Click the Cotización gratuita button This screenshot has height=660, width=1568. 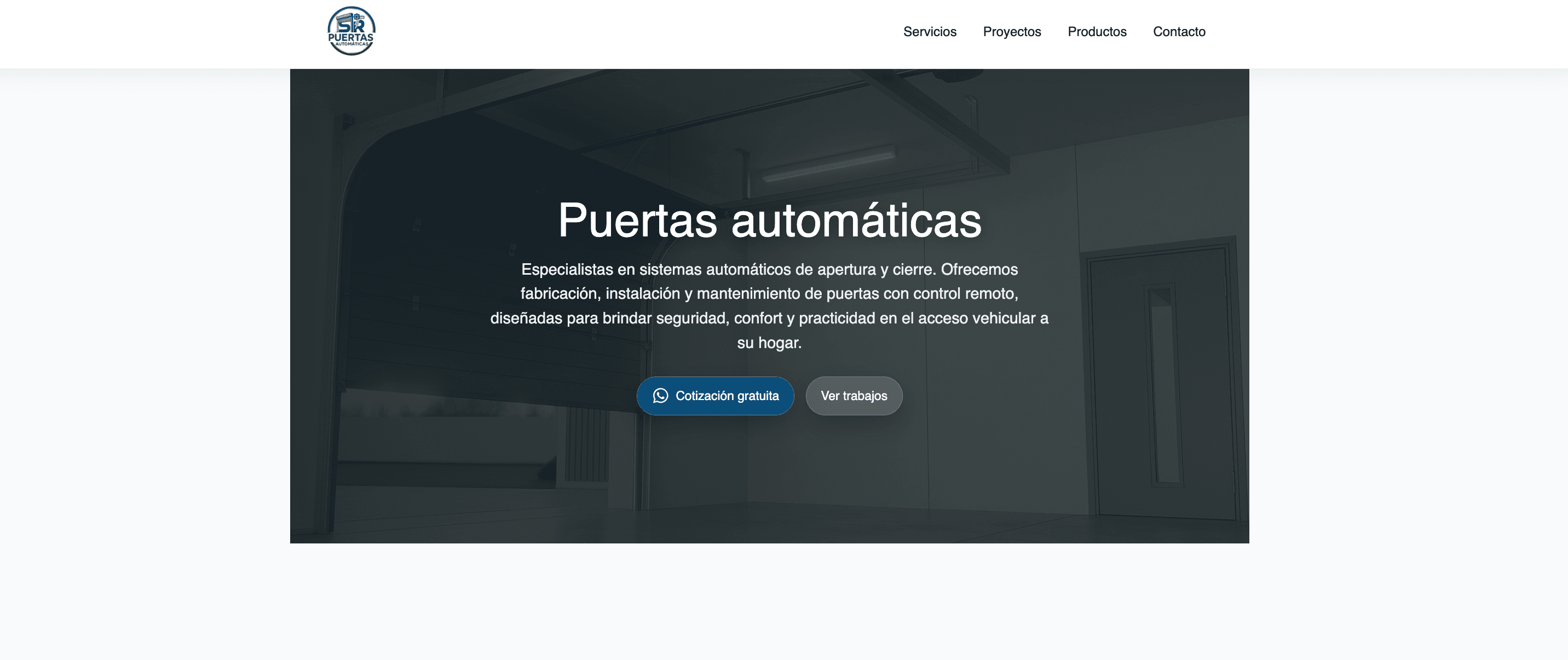tap(715, 396)
